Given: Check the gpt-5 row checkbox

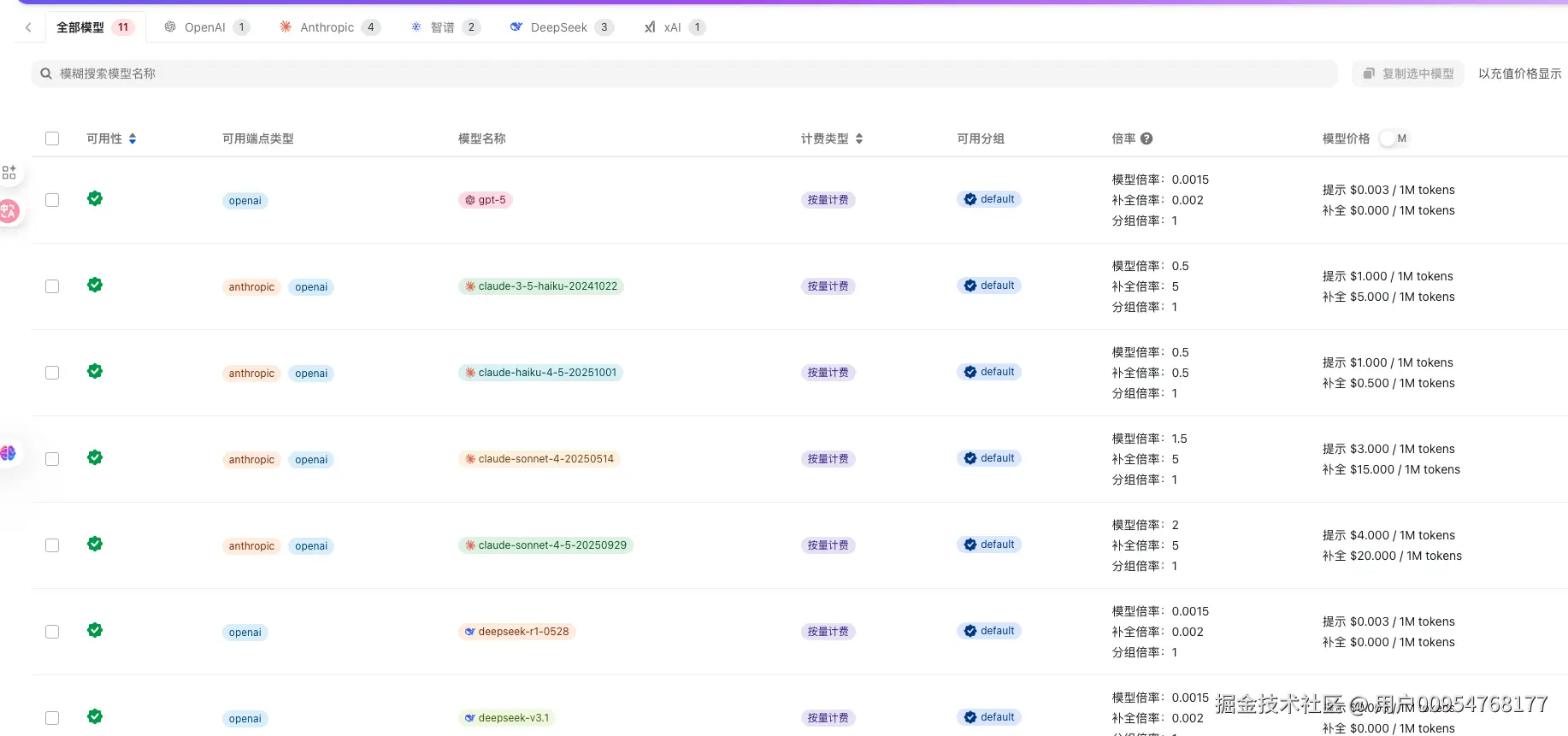Looking at the screenshot, I should coord(52,200).
